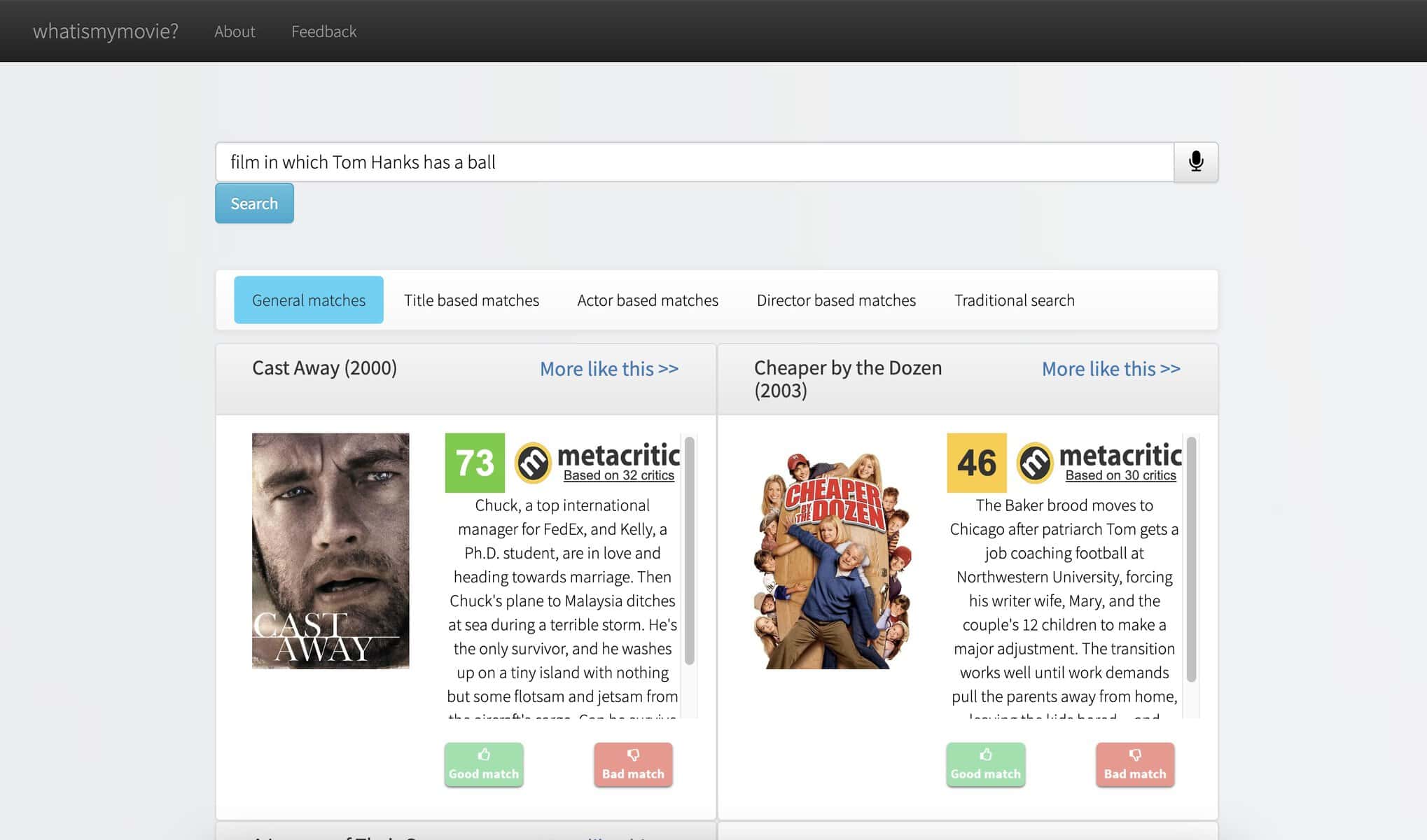Open Based on 32 critics link

coord(619,475)
